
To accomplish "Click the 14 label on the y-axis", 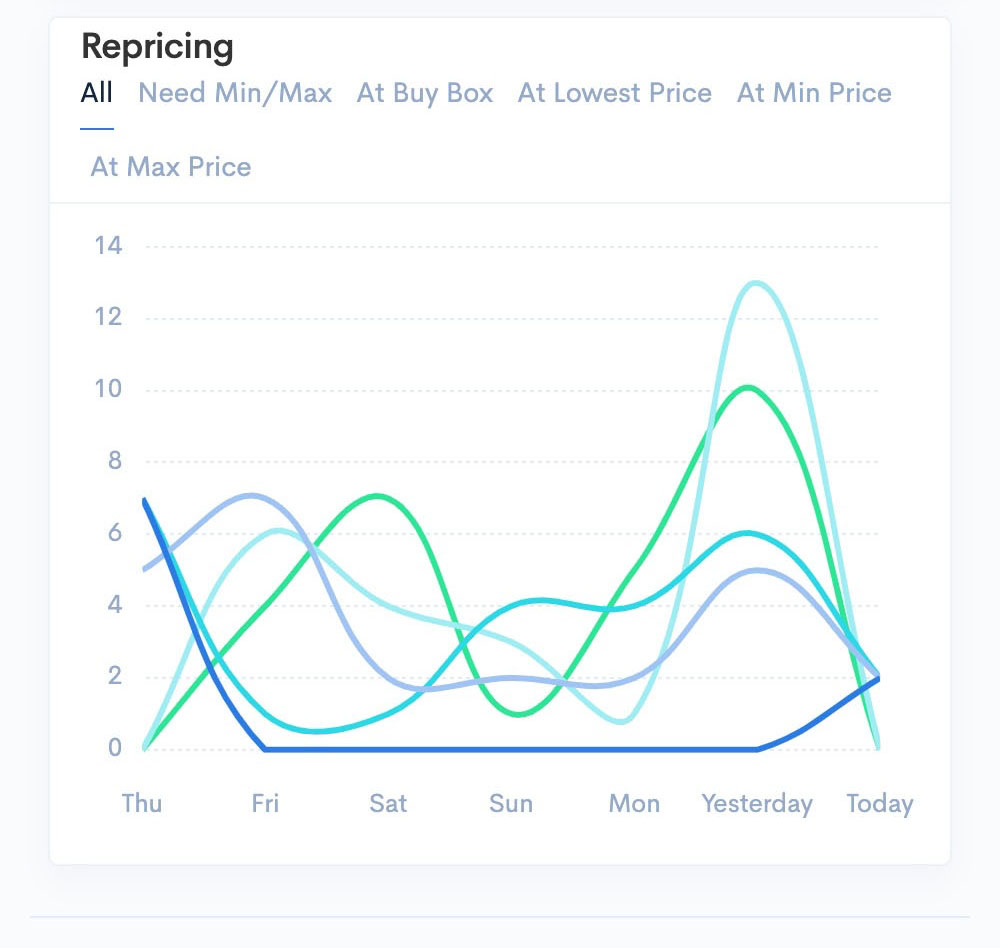I will 108,245.
